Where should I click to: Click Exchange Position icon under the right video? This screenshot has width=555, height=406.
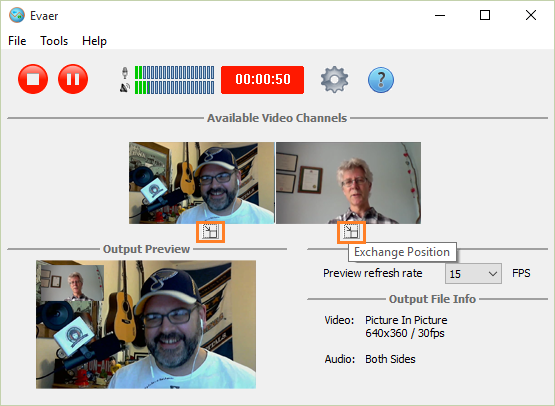[351, 232]
